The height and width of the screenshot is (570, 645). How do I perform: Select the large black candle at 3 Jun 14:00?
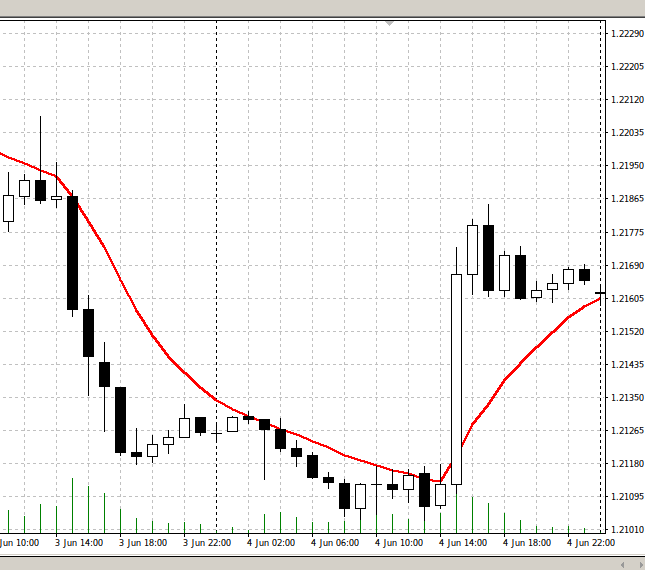(72, 253)
